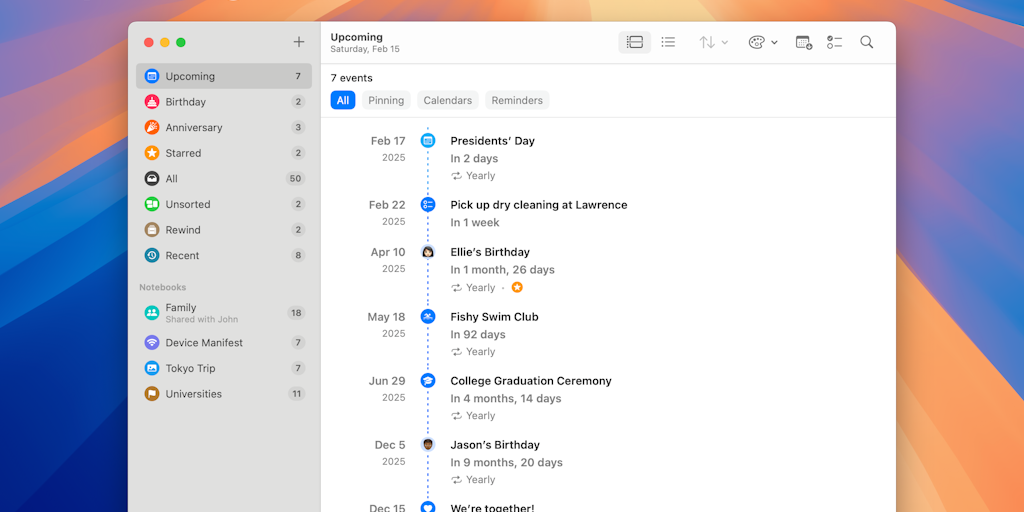Select the Pinning filter tab
Image resolution: width=1024 pixels, height=512 pixels.
click(x=386, y=101)
